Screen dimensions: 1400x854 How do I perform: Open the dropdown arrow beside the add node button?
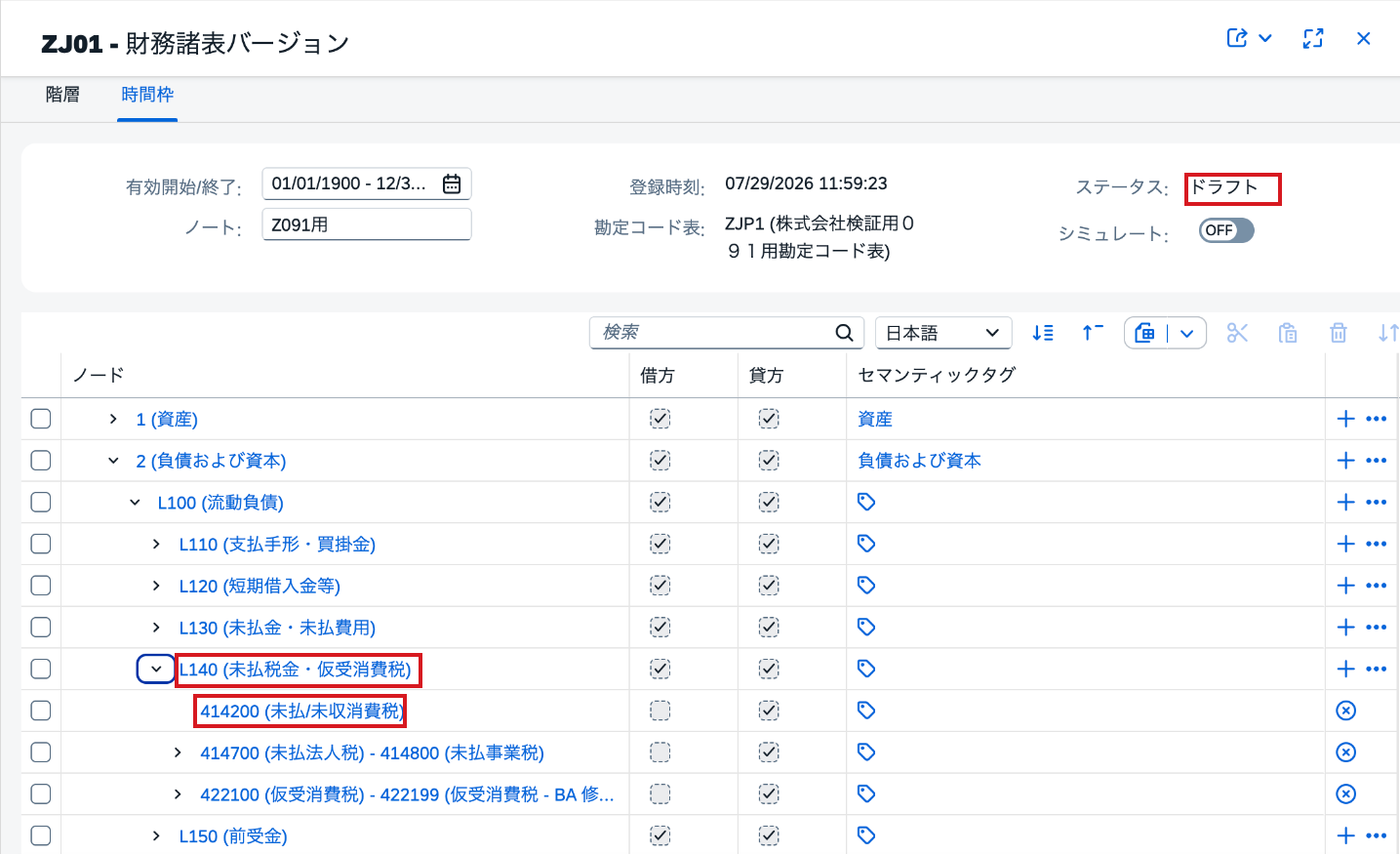1187,333
